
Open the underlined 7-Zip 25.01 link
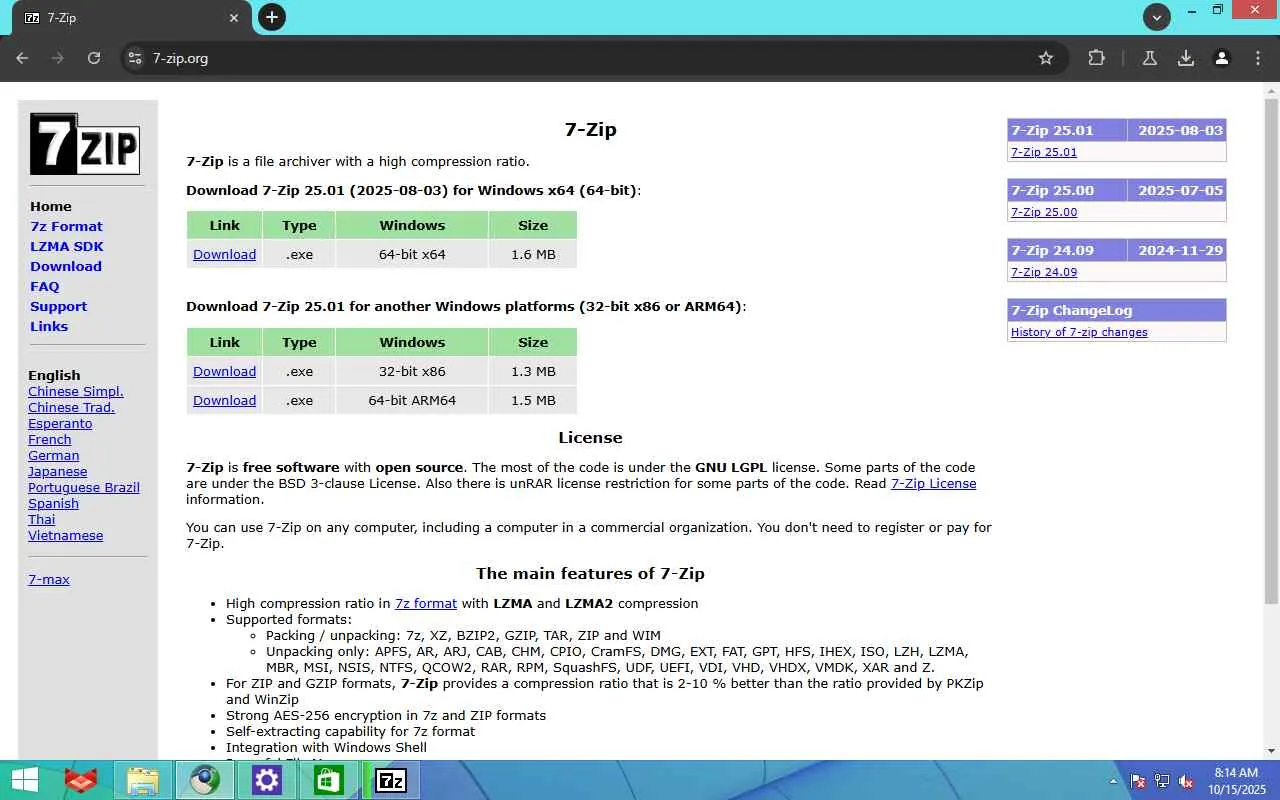[x=1044, y=152]
